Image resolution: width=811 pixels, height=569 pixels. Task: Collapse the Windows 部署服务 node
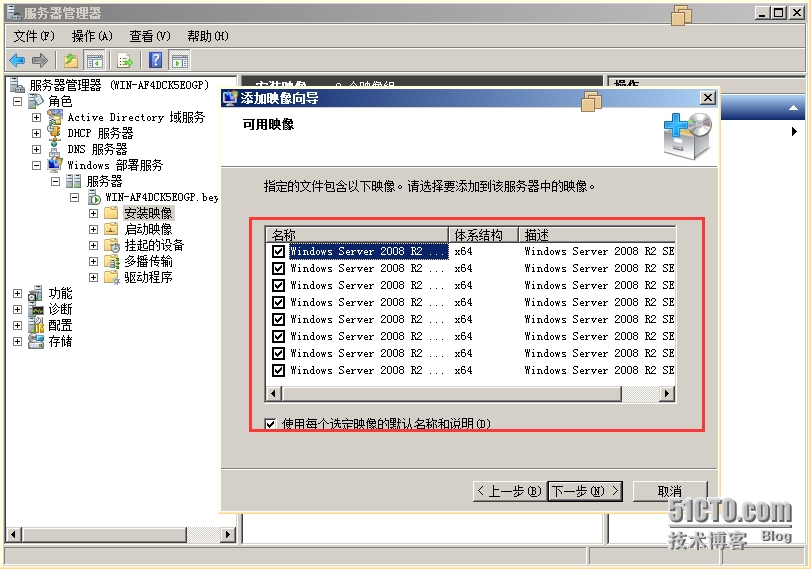pyautogui.click(x=36, y=166)
